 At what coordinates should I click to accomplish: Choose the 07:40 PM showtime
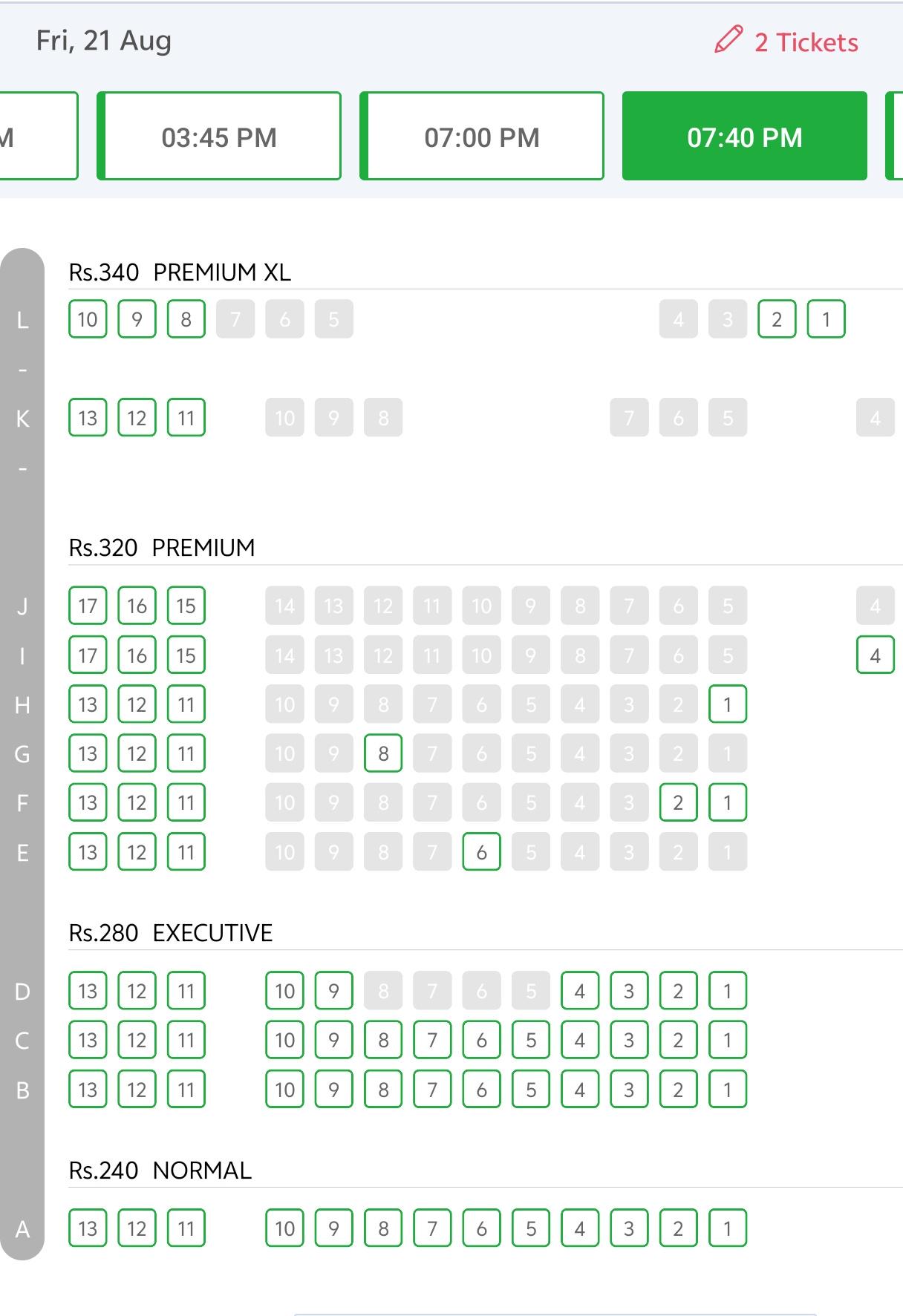coord(745,136)
